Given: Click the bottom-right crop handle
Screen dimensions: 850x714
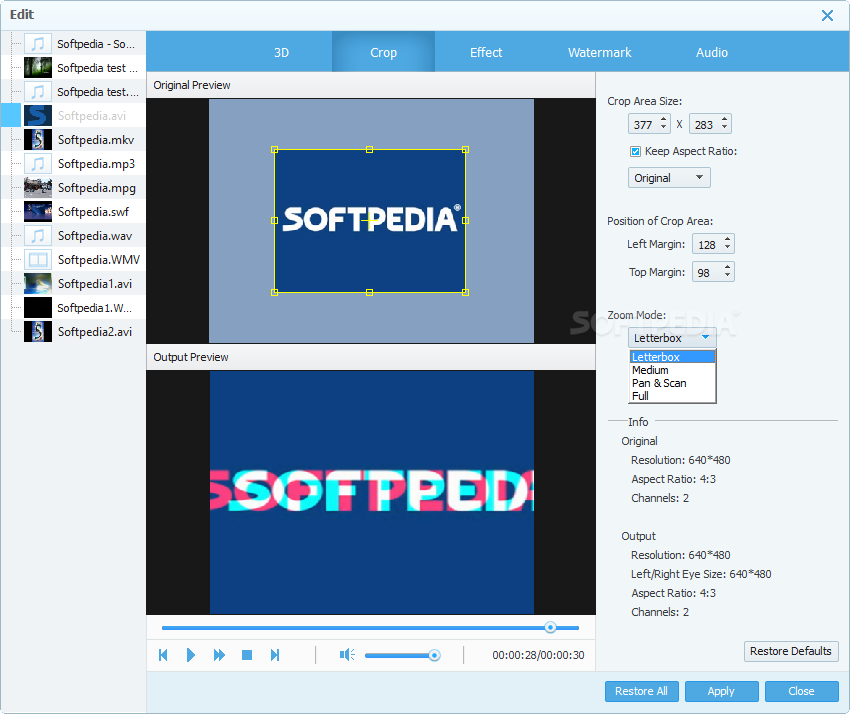Looking at the screenshot, I should pyautogui.click(x=465, y=292).
